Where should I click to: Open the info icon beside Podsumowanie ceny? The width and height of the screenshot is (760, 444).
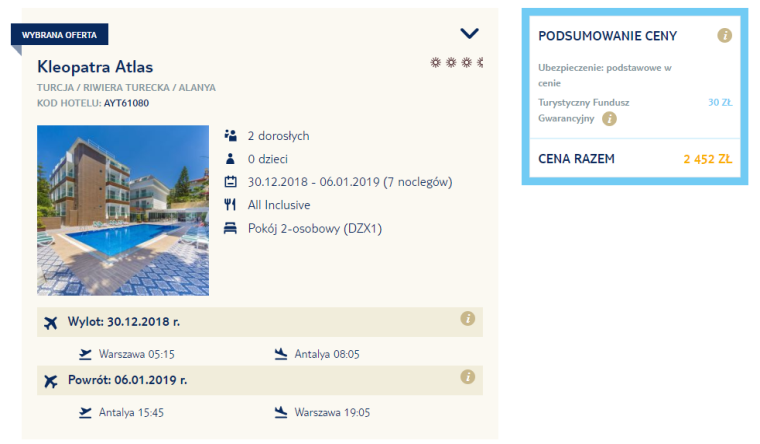point(725,35)
